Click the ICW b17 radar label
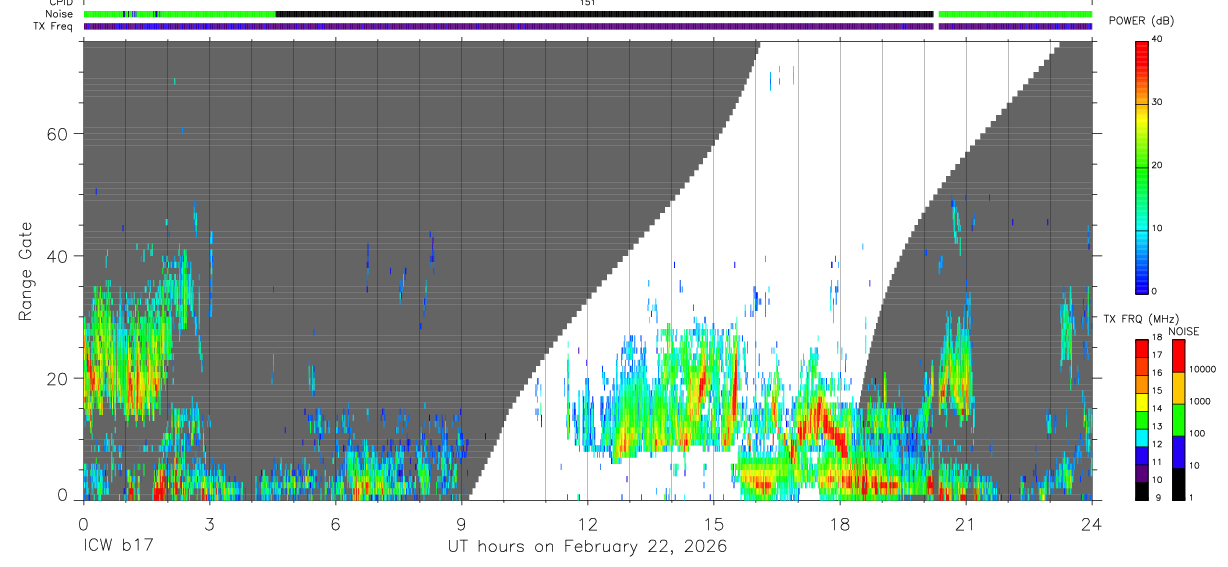1228x567 pixels. tap(117, 547)
